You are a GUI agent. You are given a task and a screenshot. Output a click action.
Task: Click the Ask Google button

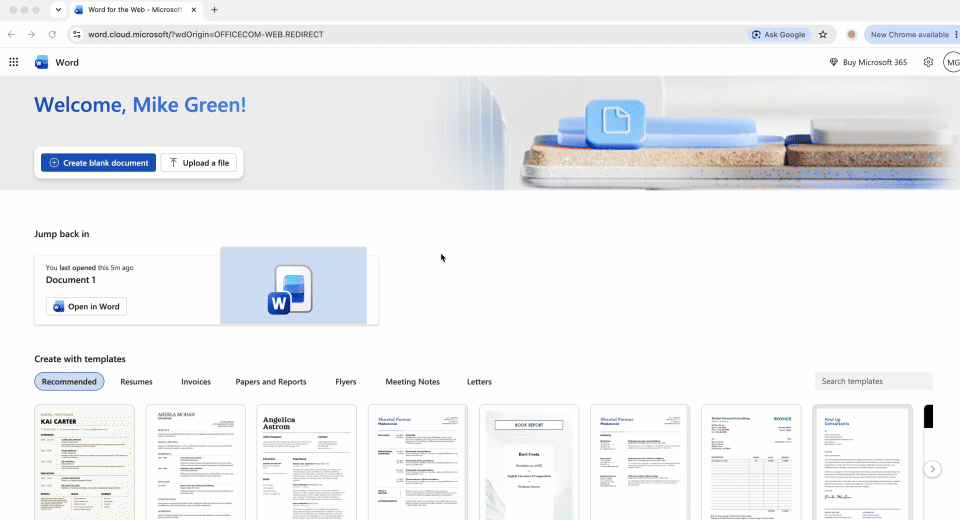(779, 34)
